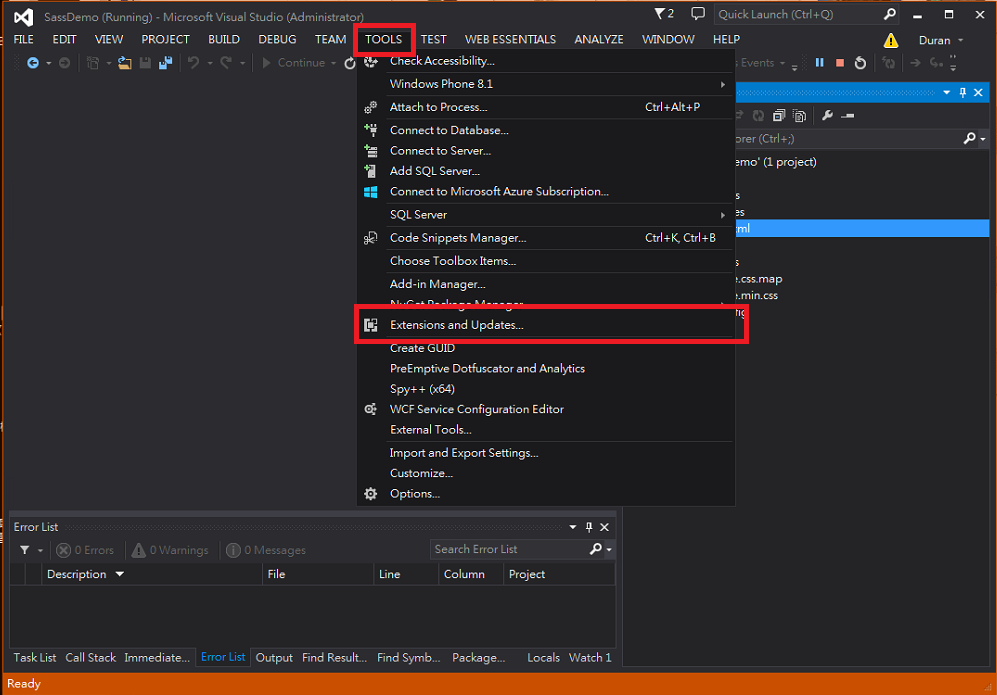Click the Save All icon in toolbar
This screenshot has height=695, width=997.
pyautogui.click(x=165, y=62)
